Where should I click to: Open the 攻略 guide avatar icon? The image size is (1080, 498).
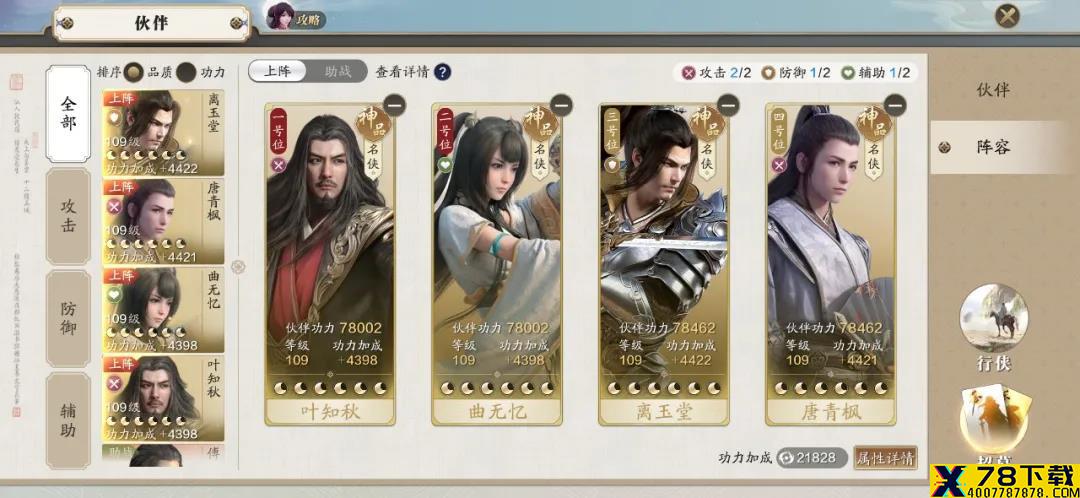280,16
